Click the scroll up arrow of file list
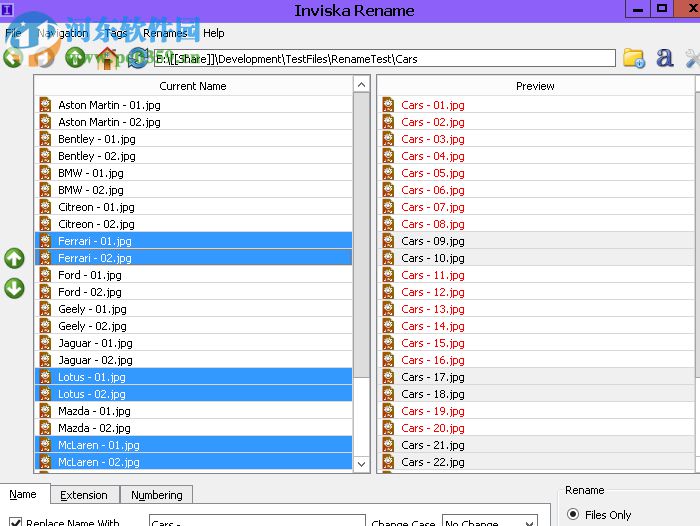700x526 pixels. [362, 84]
